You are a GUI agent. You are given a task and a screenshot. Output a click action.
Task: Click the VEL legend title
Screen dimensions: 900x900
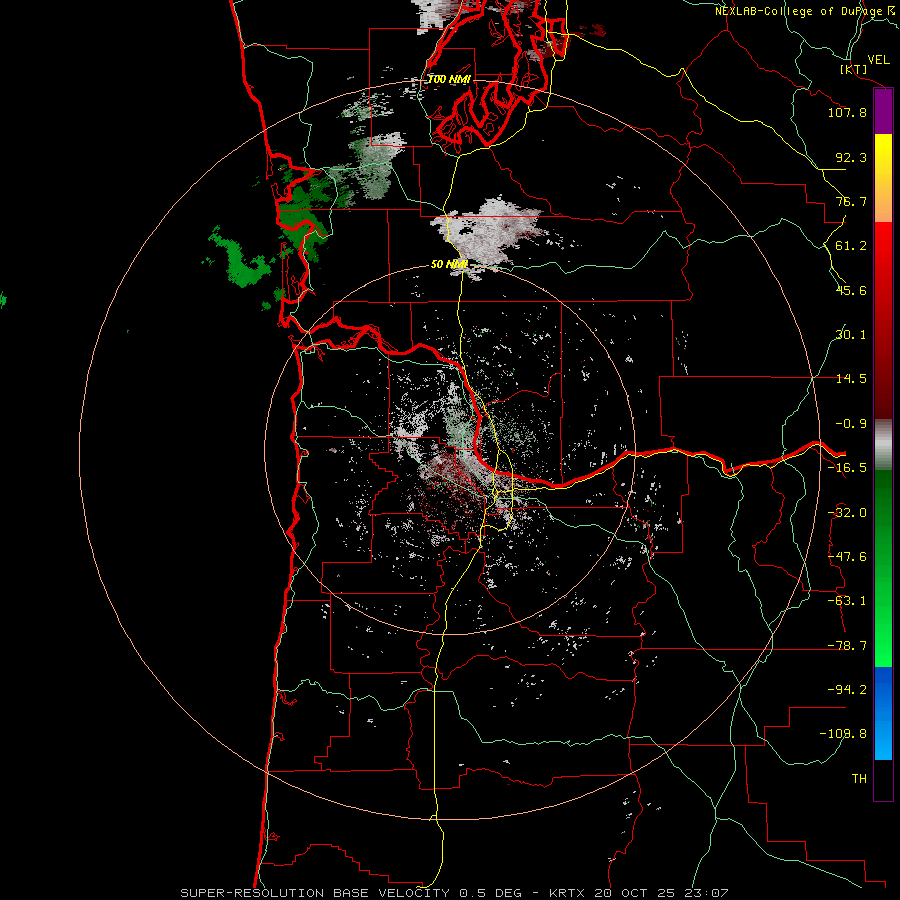click(878, 59)
